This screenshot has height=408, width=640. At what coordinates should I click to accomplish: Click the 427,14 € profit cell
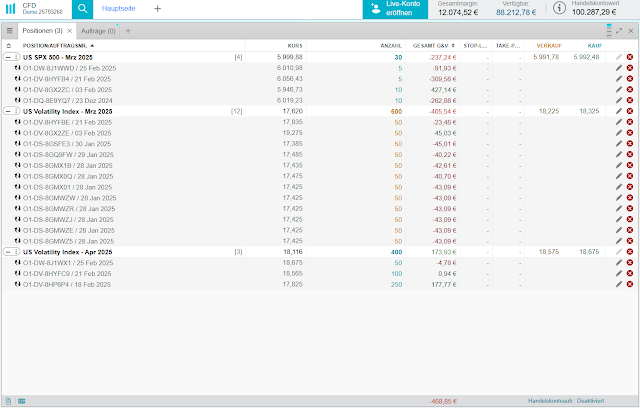444,90
